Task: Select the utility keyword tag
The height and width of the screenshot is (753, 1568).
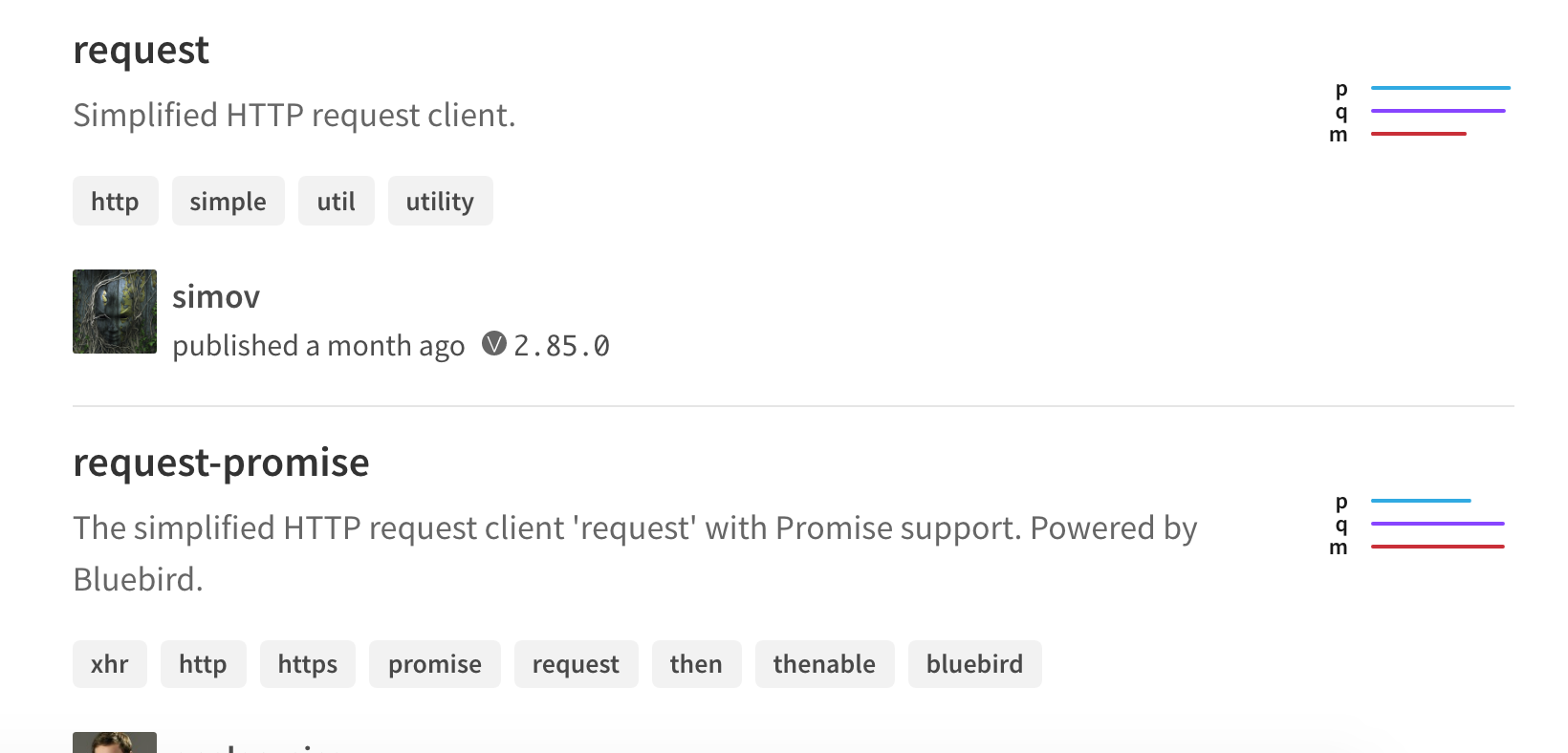Action: 440,201
